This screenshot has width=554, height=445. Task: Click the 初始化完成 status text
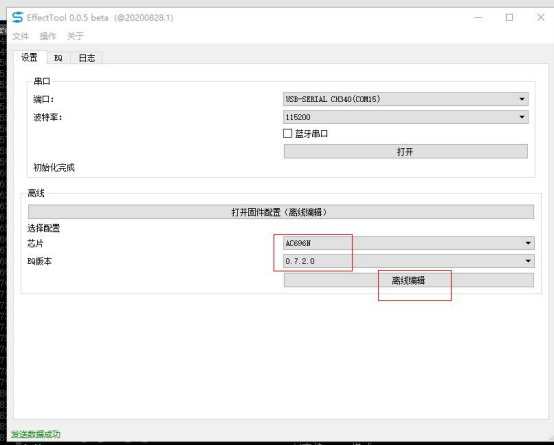click(x=54, y=168)
